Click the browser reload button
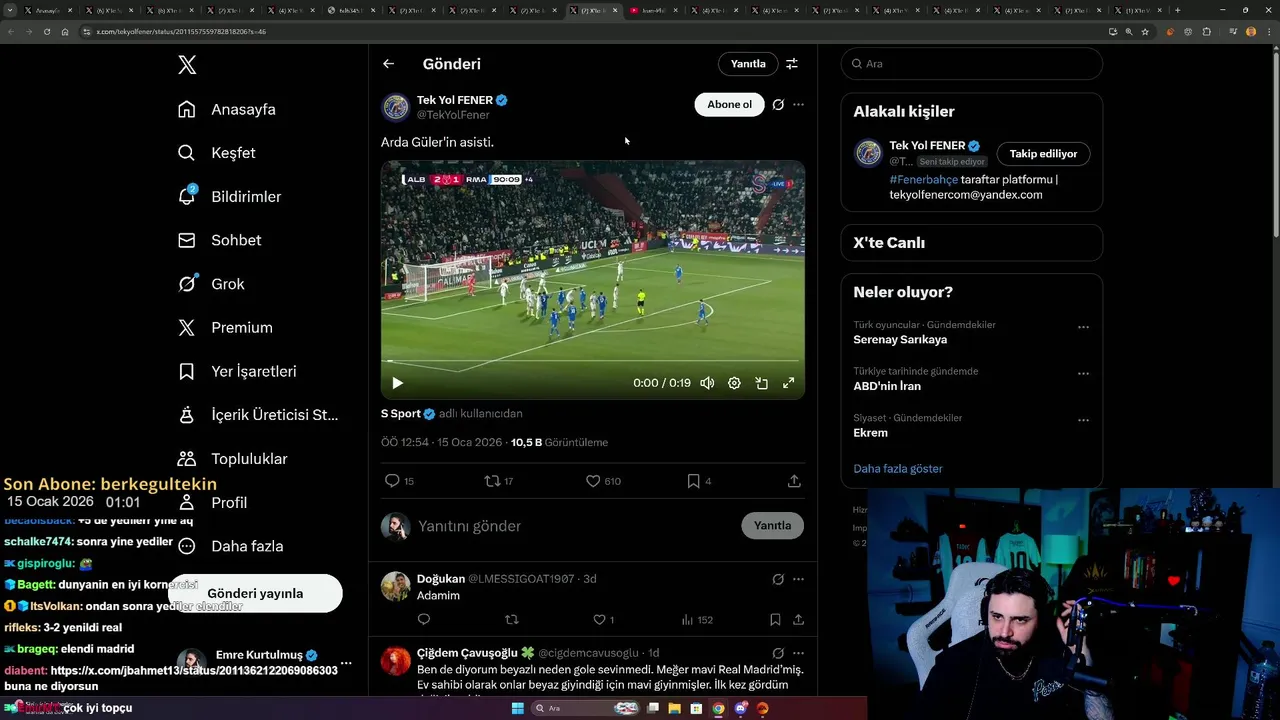This screenshot has height=720, width=1280. click(x=46, y=31)
